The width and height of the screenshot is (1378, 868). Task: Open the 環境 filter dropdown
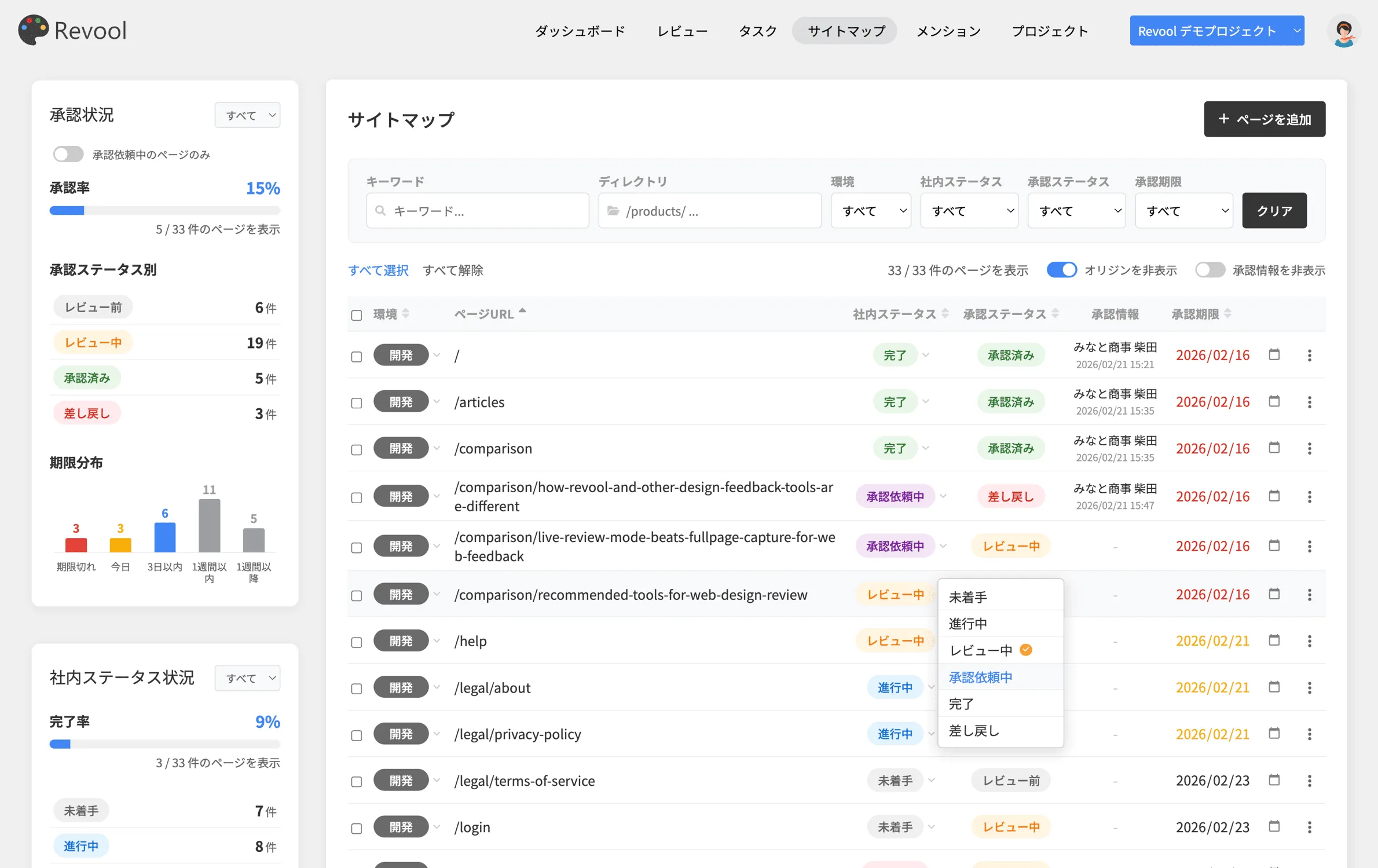[x=871, y=210]
